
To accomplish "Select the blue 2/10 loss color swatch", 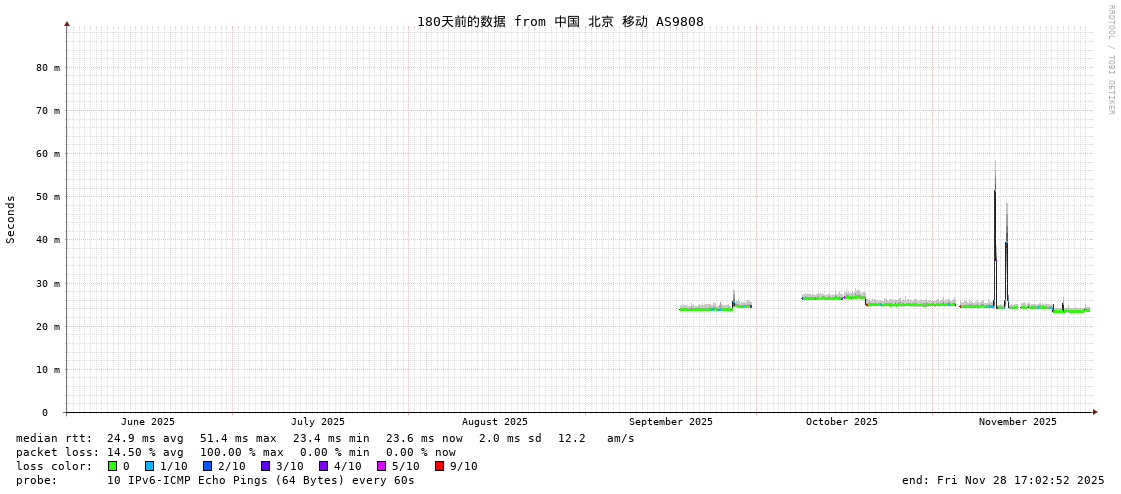I will (208, 466).
